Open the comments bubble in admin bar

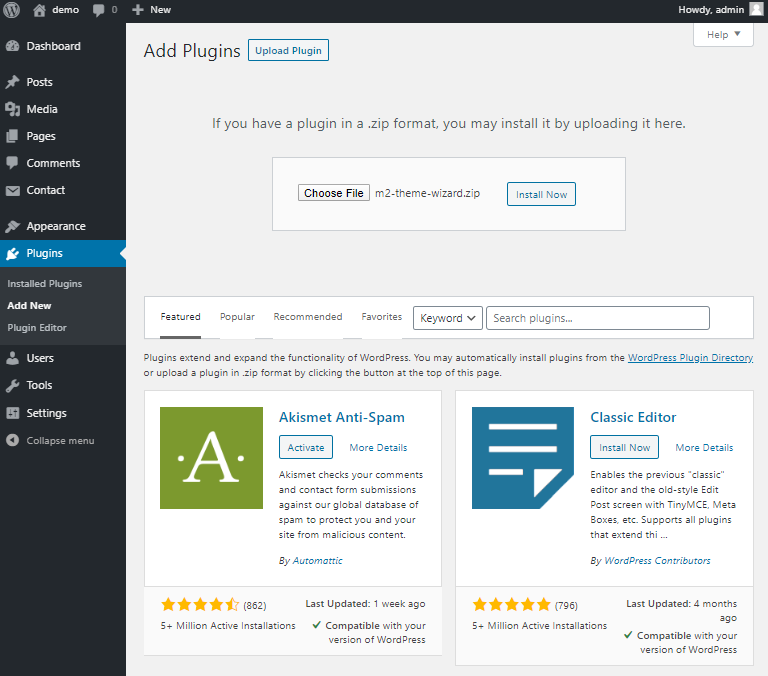(x=98, y=10)
